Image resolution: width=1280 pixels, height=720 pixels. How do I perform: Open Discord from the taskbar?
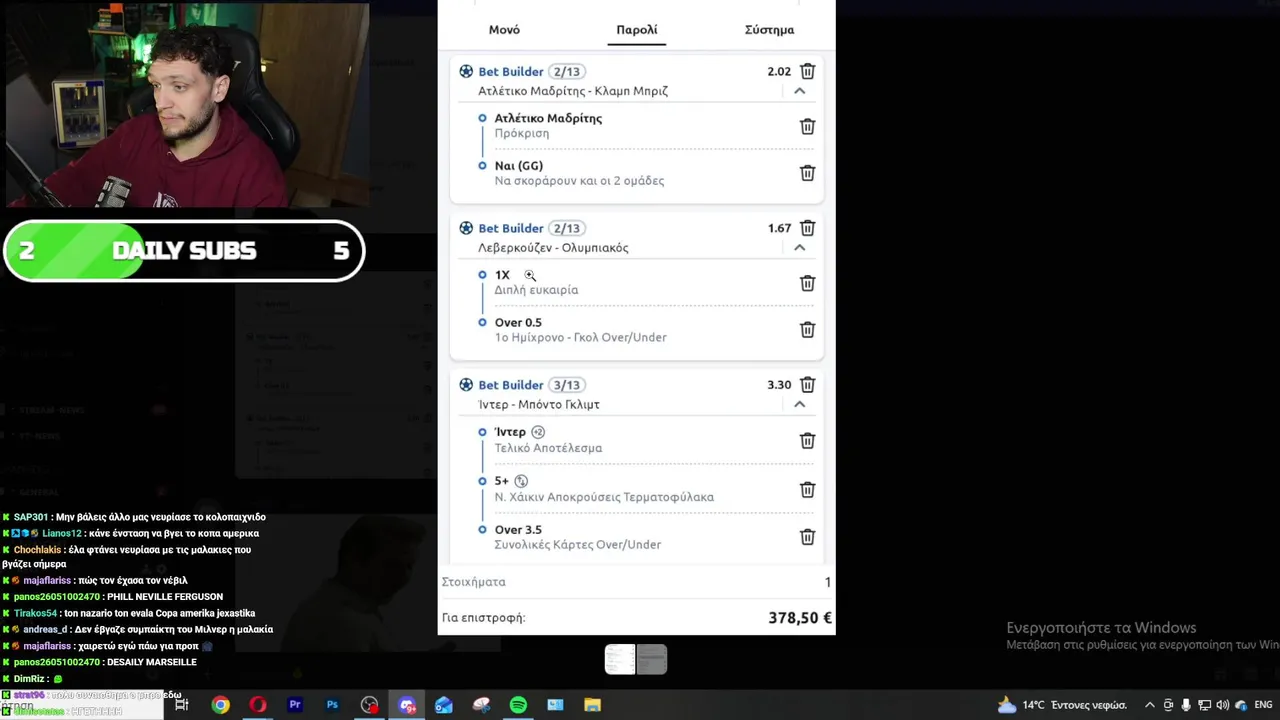pos(407,705)
